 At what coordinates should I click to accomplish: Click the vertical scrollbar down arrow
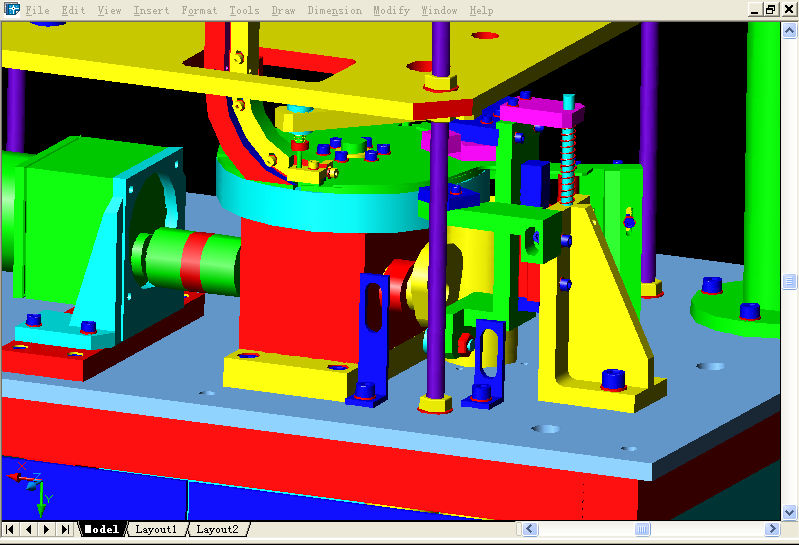[x=789, y=510]
